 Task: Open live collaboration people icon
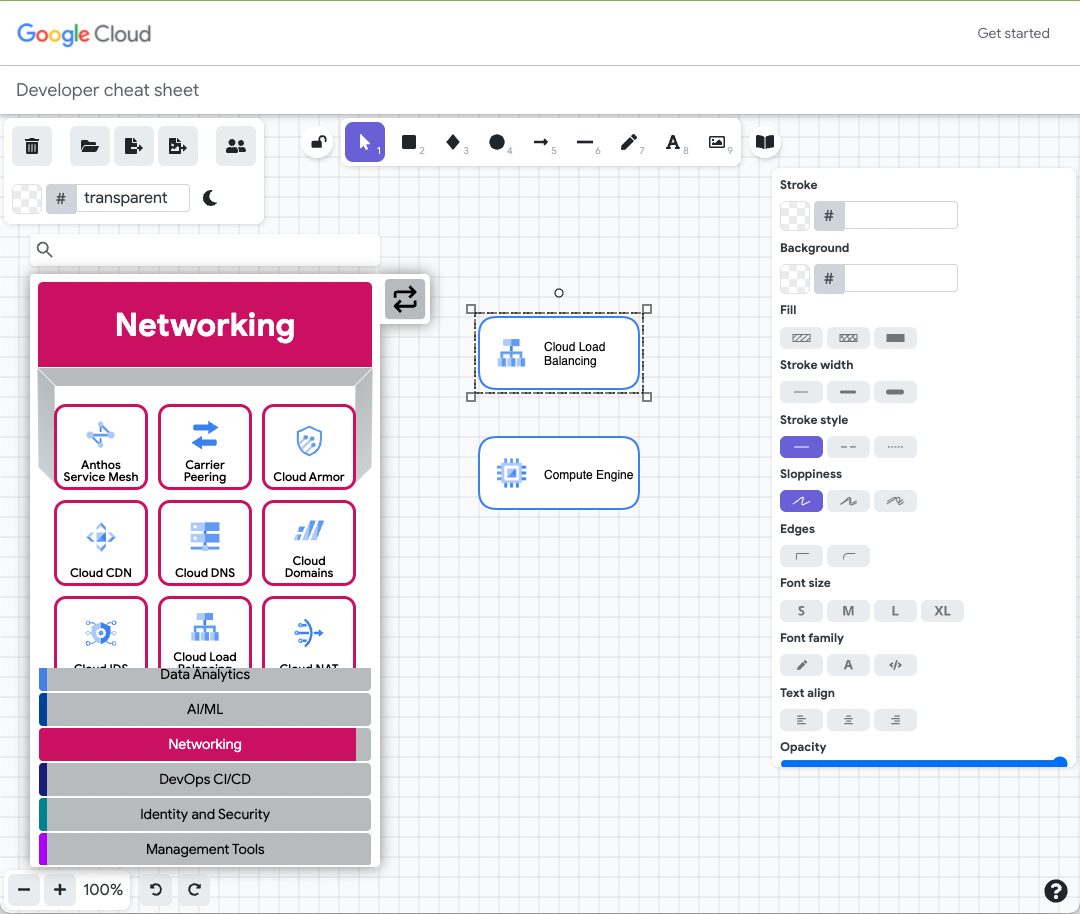(236, 146)
